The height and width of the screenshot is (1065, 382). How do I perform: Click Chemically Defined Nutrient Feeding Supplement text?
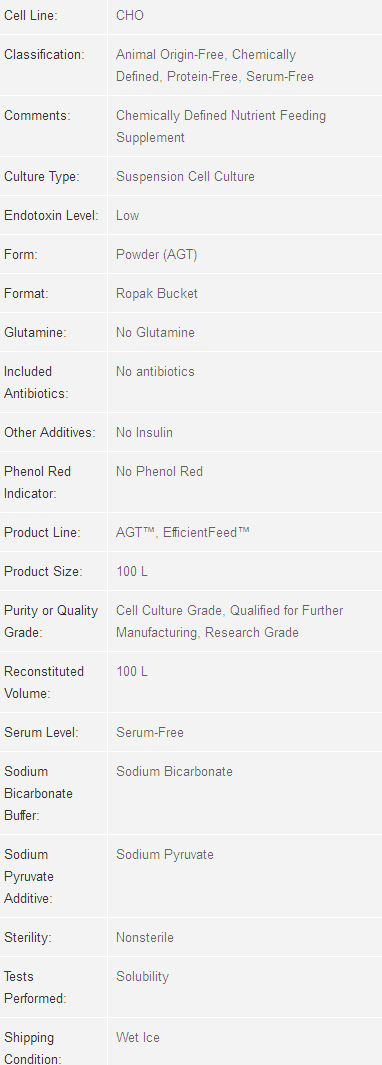click(x=221, y=126)
